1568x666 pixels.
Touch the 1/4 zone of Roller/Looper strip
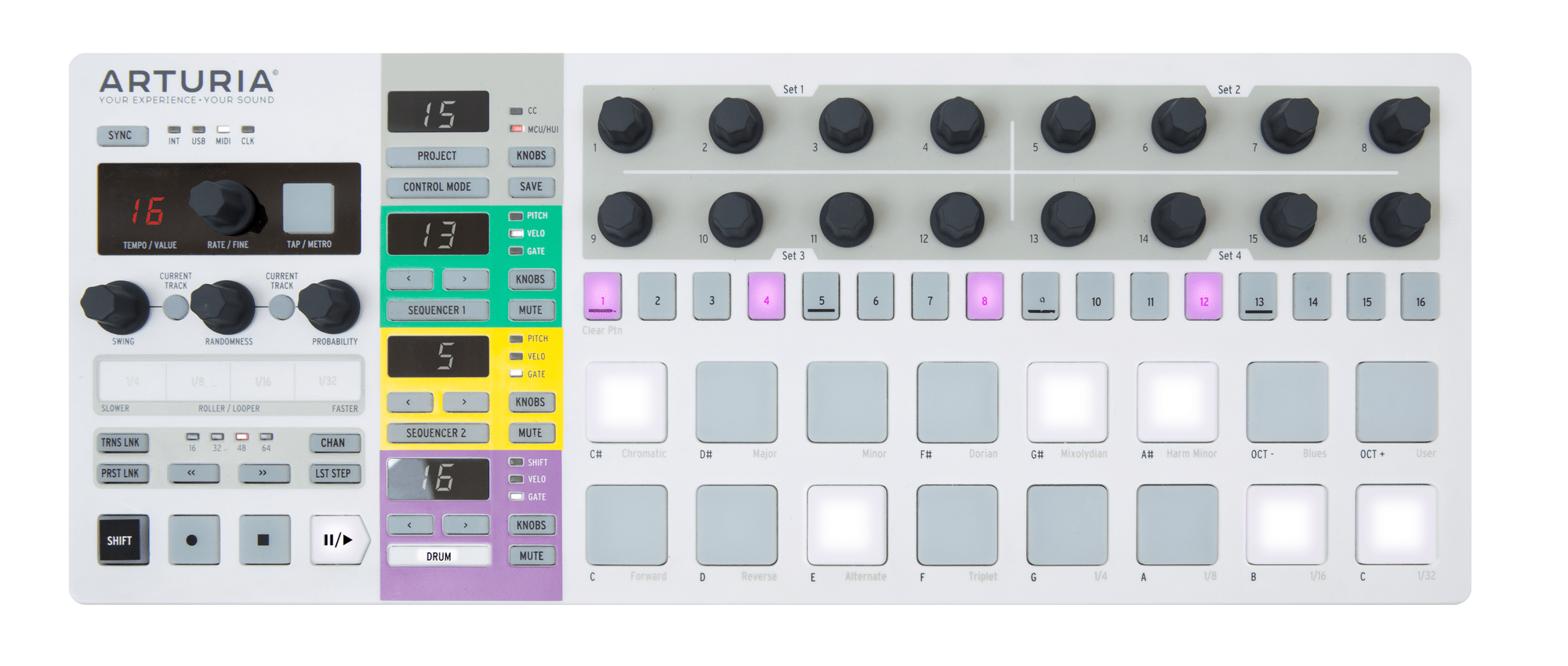coord(132,381)
